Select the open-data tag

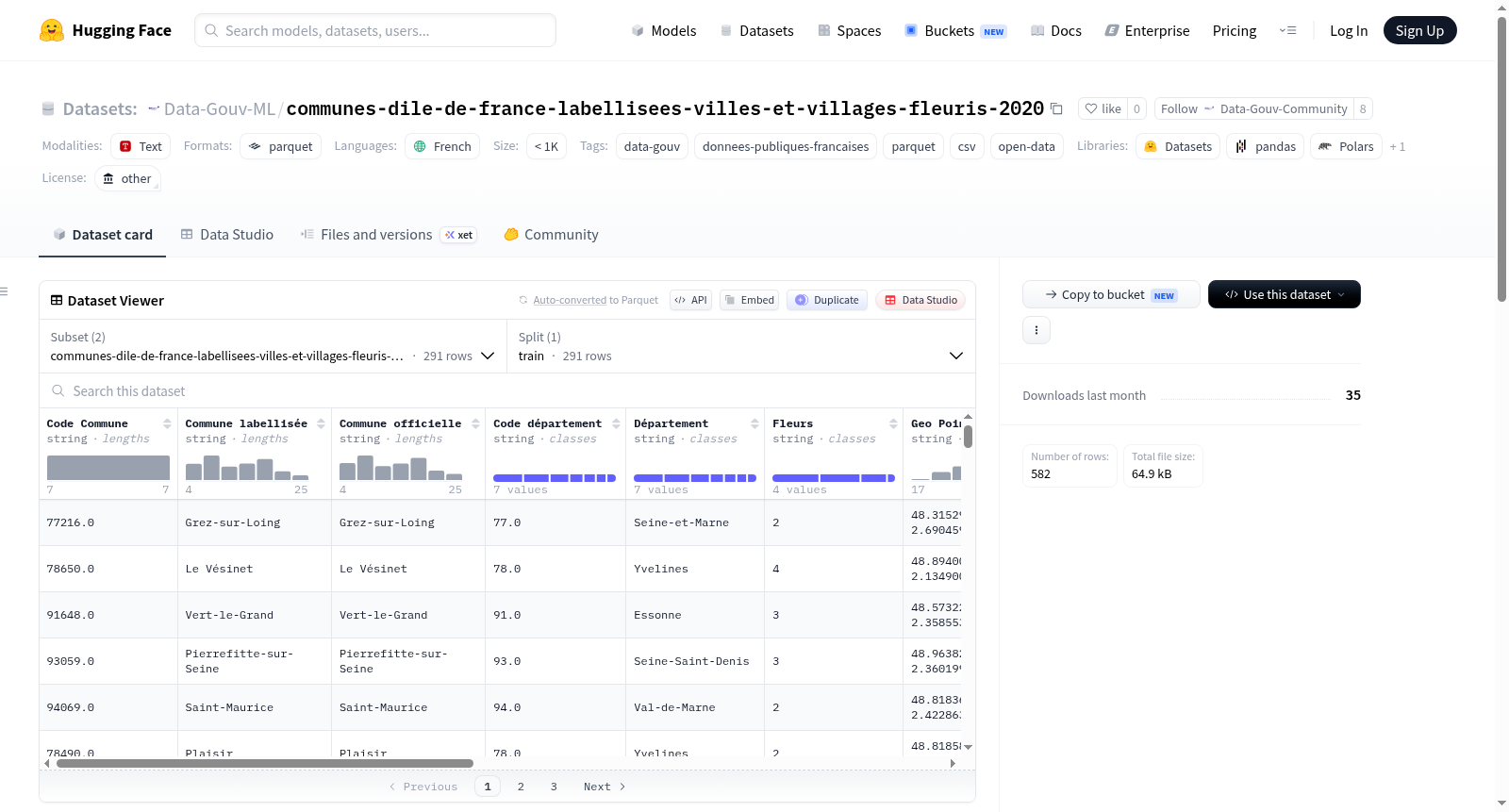[x=1026, y=146]
